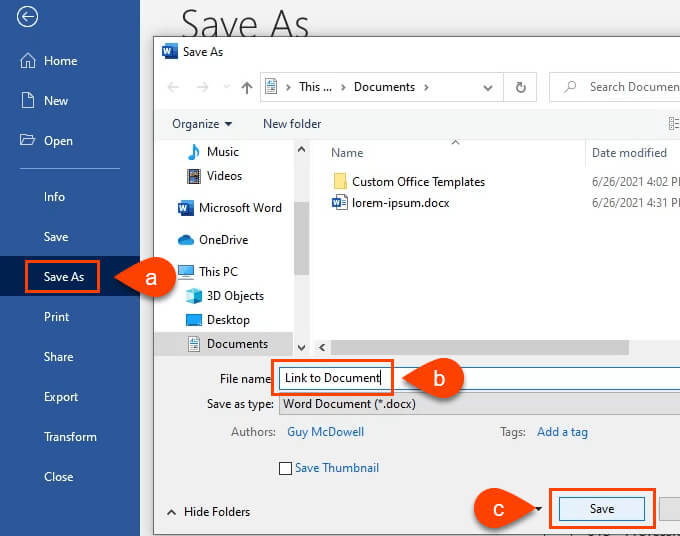The image size is (680, 536).
Task: Click the File name input field
Action: coord(479,378)
